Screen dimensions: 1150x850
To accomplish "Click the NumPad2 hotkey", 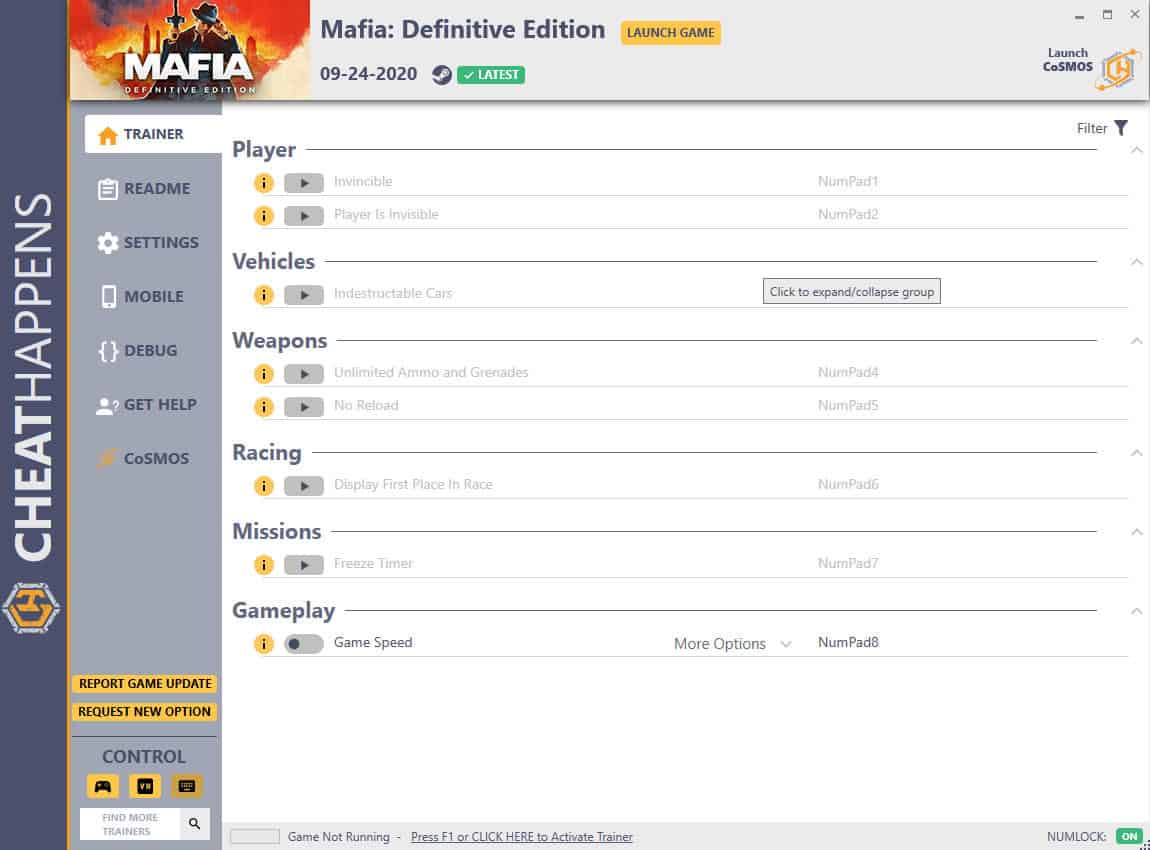I will click(x=848, y=214).
